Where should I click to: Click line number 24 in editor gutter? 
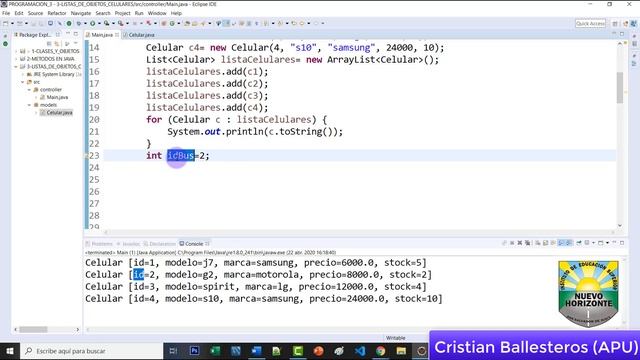pos(94,167)
